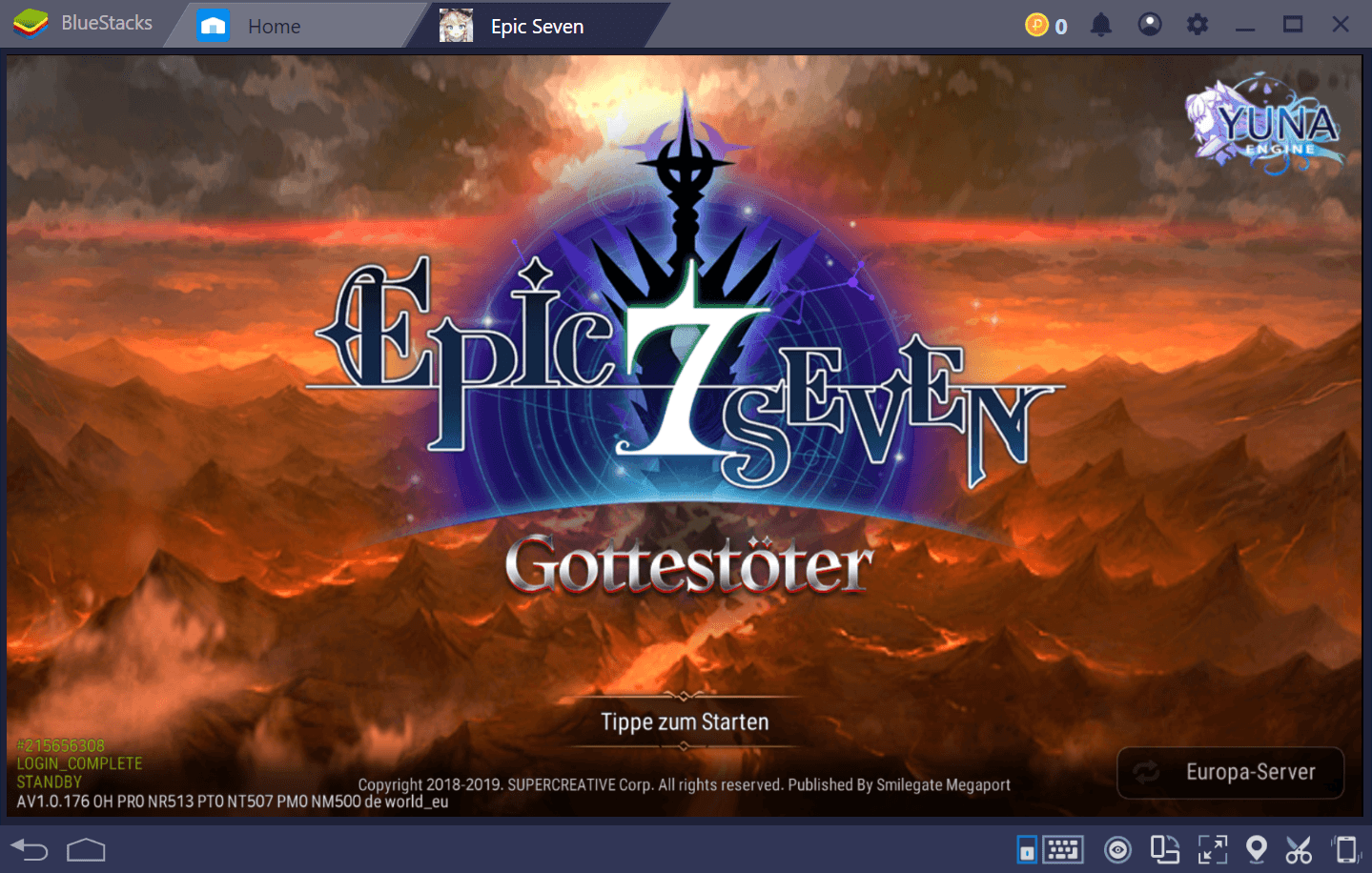Click the Android home button

[x=86, y=848]
